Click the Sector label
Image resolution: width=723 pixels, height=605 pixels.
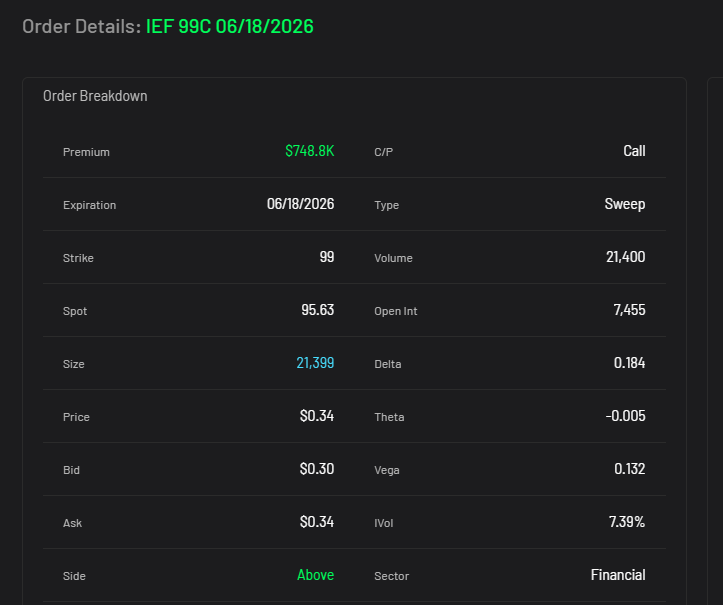coord(391,576)
